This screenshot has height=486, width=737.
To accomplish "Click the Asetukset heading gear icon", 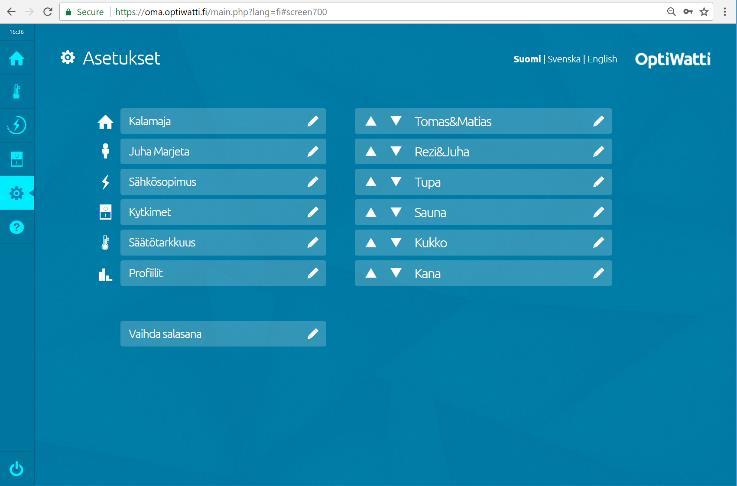I will tap(68, 57).
